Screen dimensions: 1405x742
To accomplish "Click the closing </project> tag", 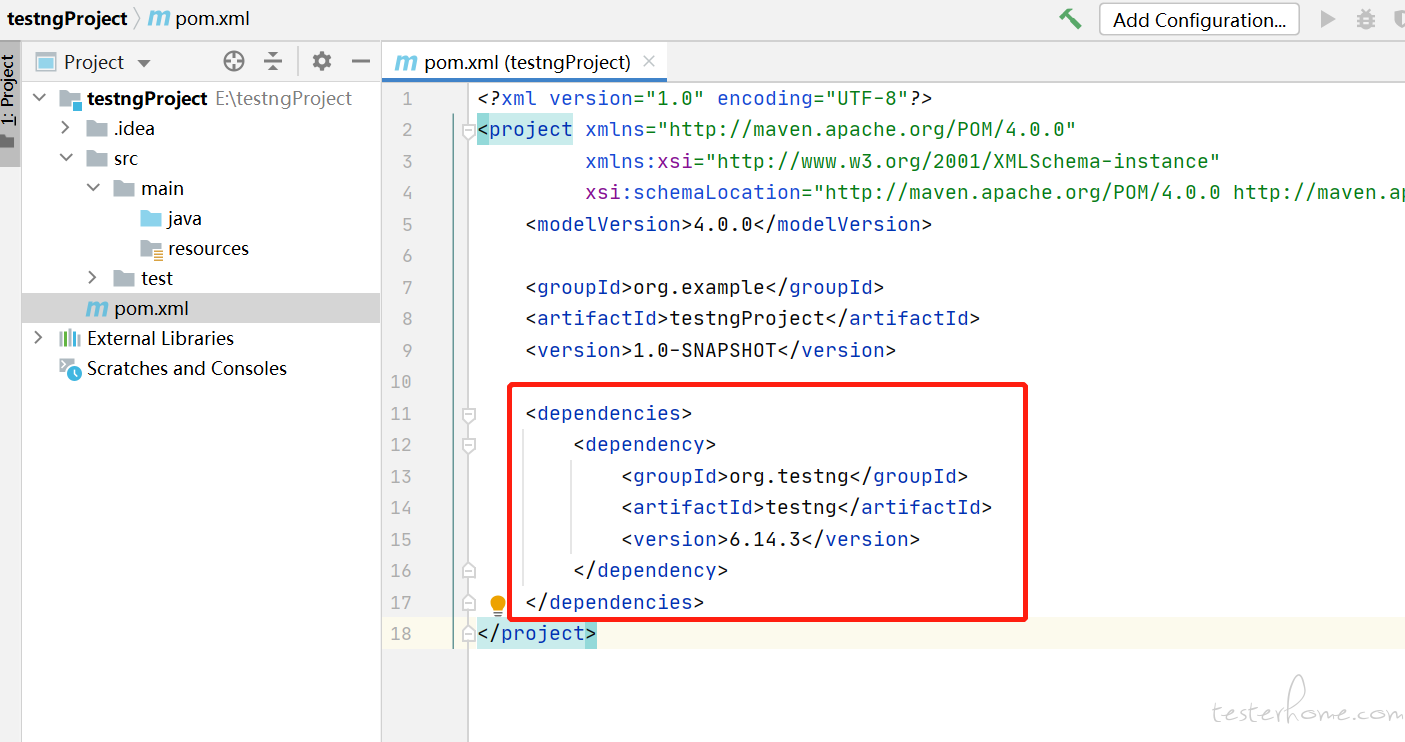I will 537,634.
